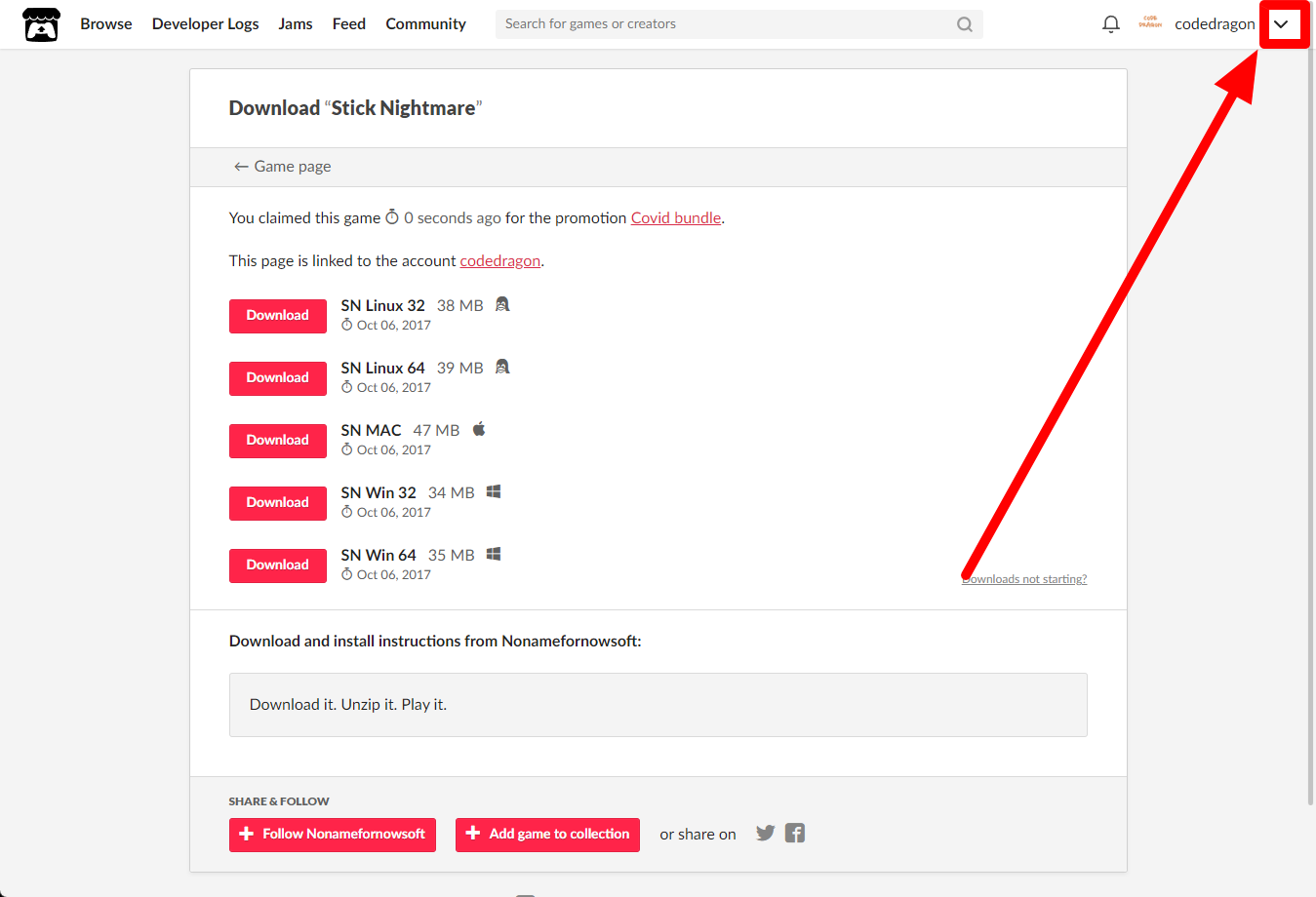Click the Windows icon for SN Win 32
The image size is (1316, 897).
(x=494, y=491)
